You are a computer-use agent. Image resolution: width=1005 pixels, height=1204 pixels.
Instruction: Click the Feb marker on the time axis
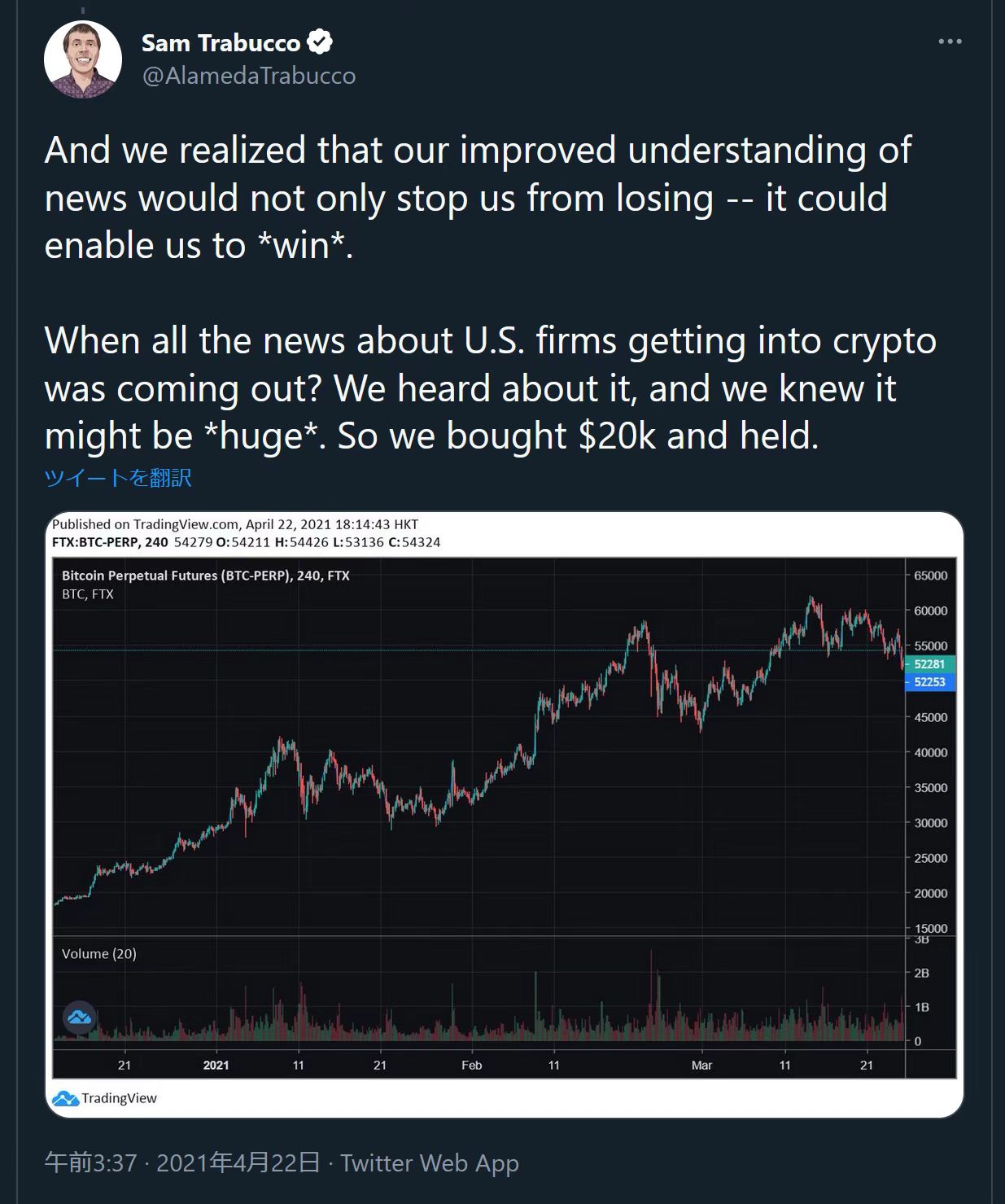(x=472, y=1065)
